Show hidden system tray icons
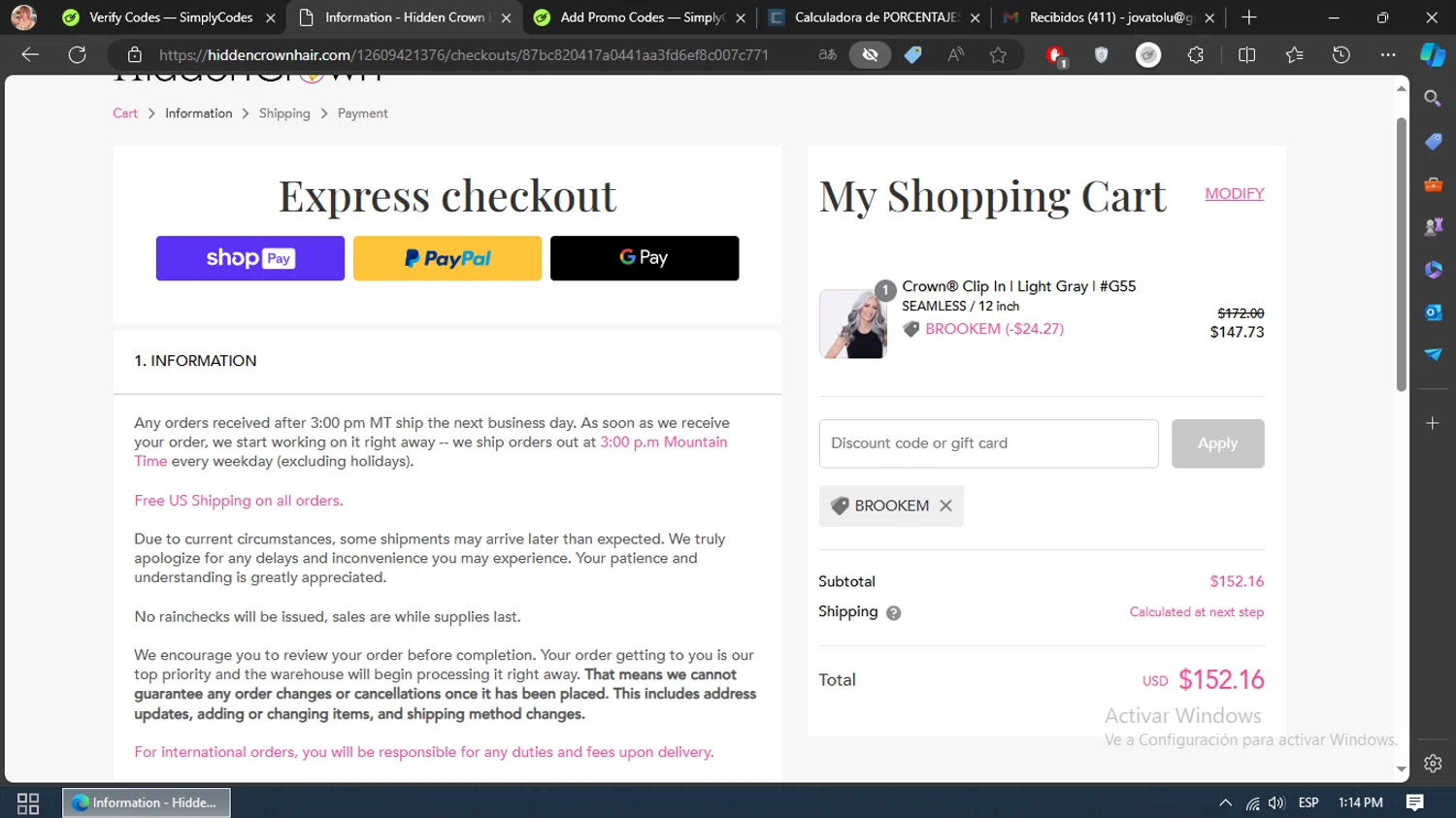The height and width of the screenshot is (818, 1456). click(1225, 802)
